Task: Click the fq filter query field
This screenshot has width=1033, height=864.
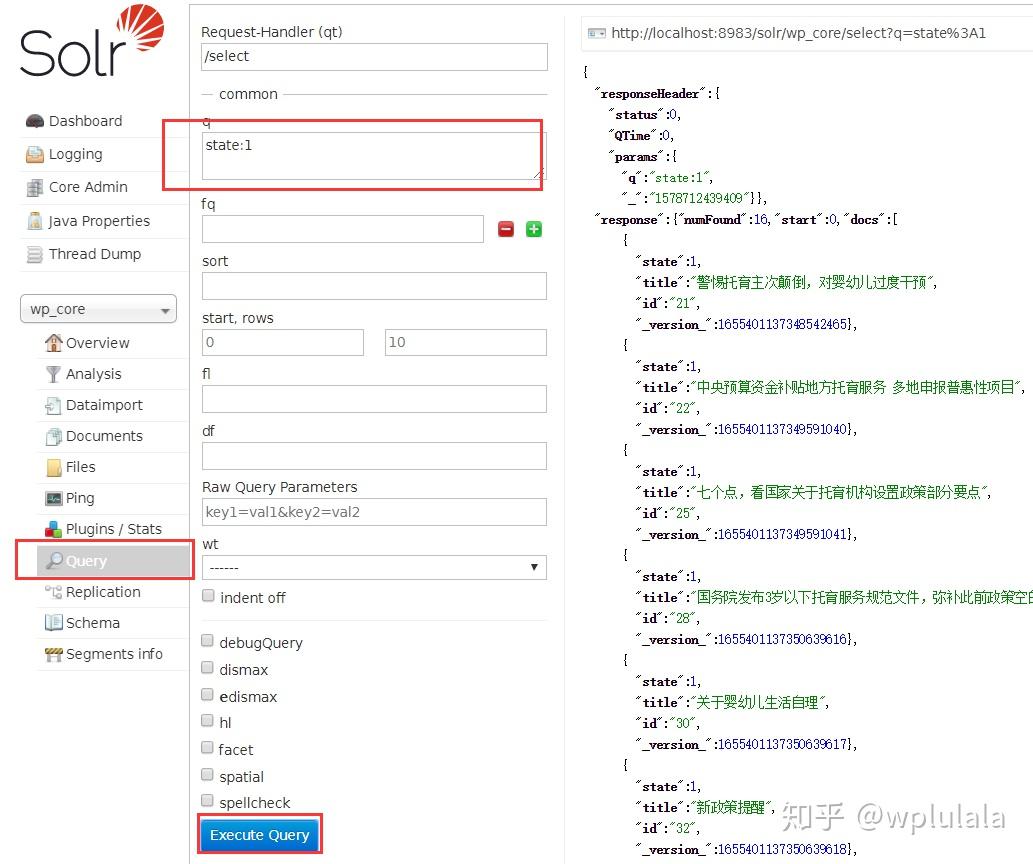Action: (343, 229)
